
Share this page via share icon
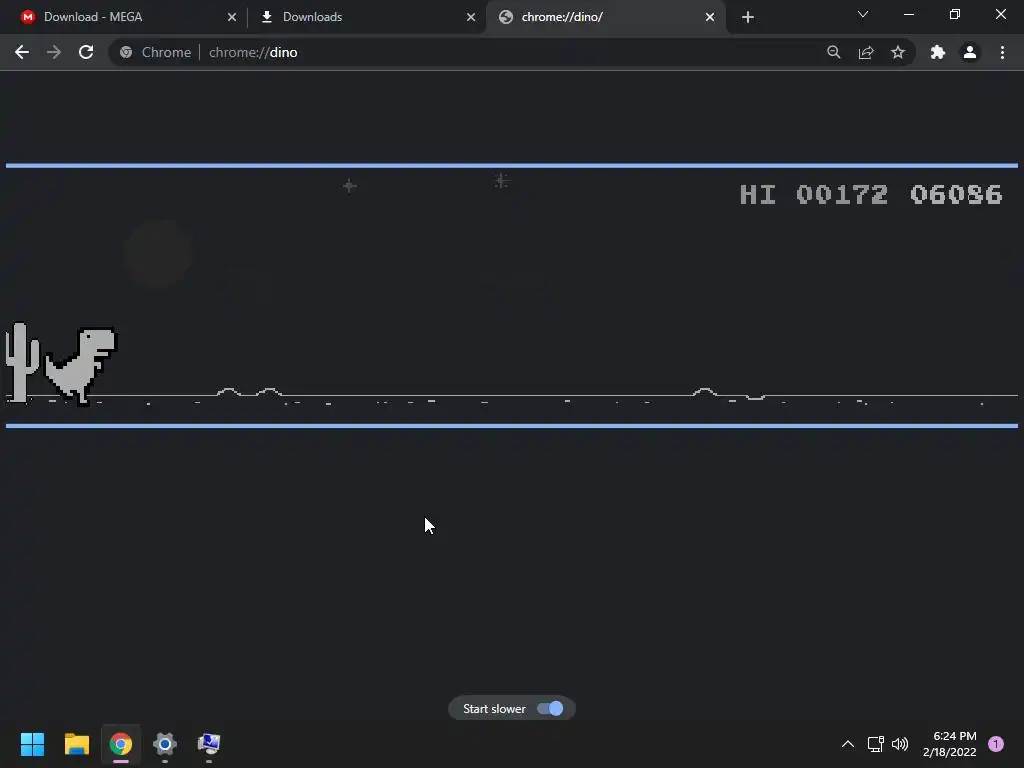tap(866, 52)
